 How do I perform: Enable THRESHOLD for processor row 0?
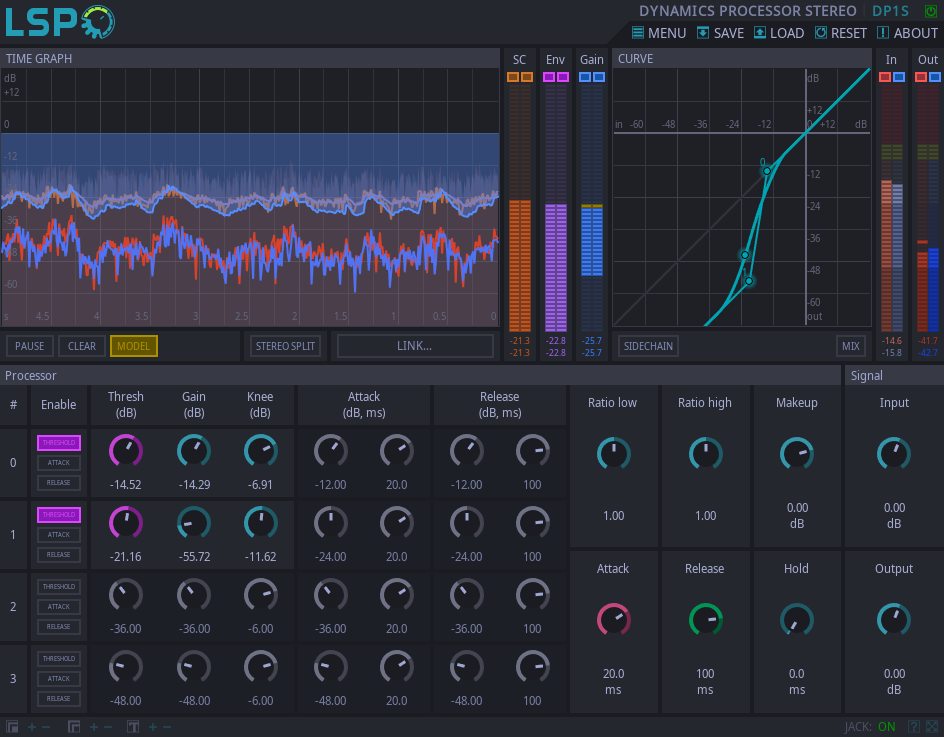click(59, 443)
